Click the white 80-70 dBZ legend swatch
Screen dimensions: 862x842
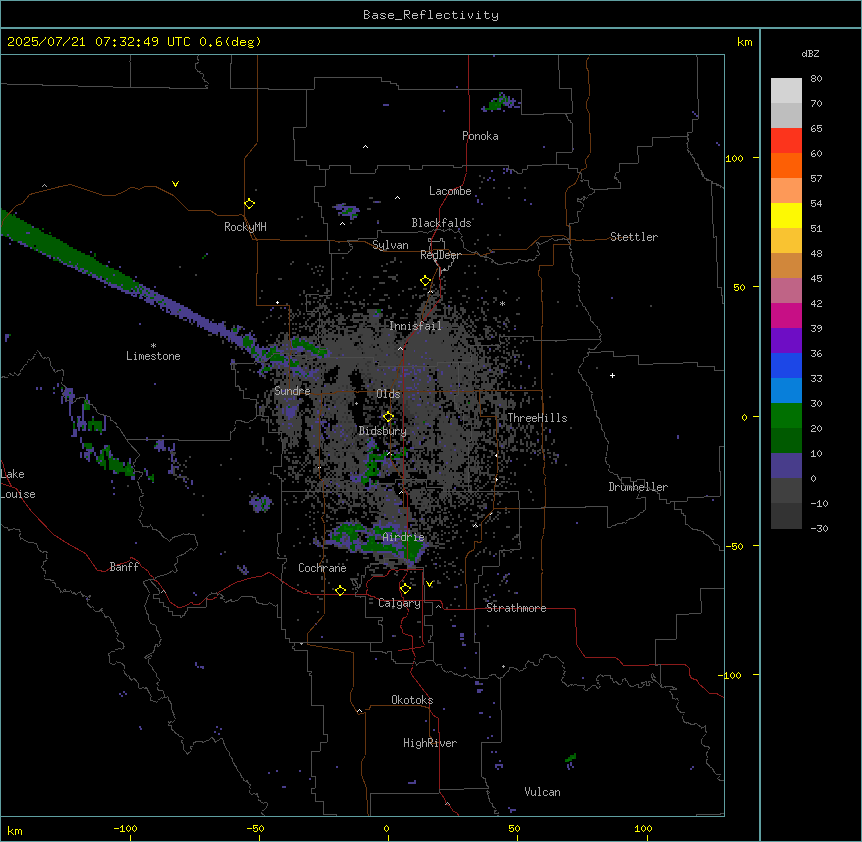coord(786,91)
